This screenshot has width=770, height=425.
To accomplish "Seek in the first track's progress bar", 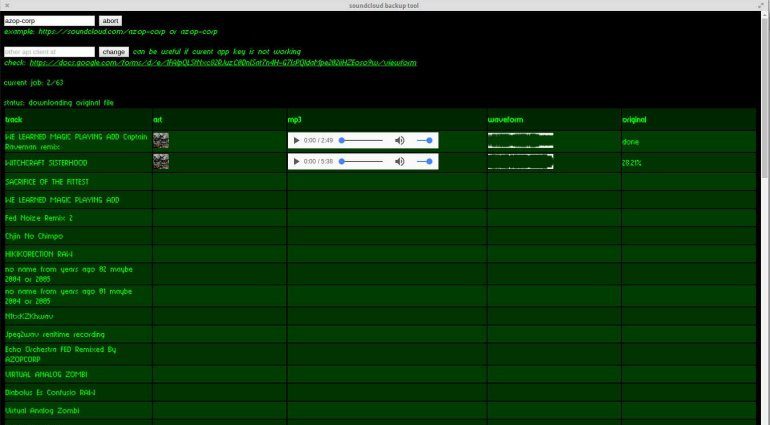I will pos(361,141).
